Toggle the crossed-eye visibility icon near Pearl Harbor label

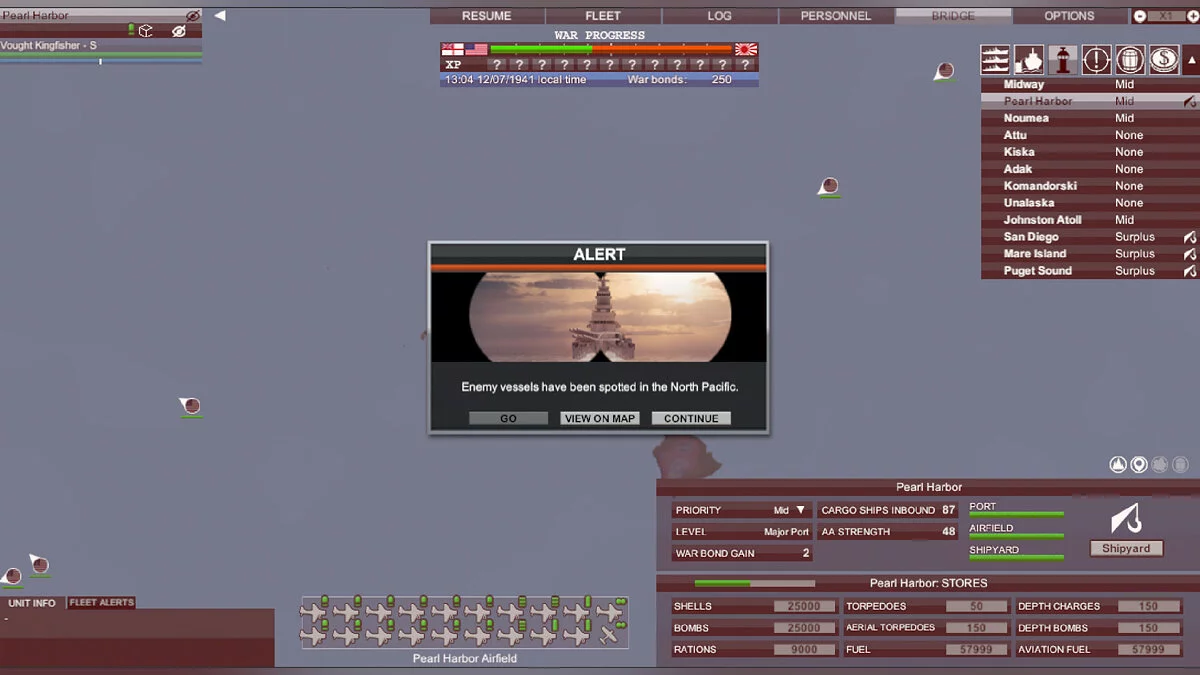192,14
